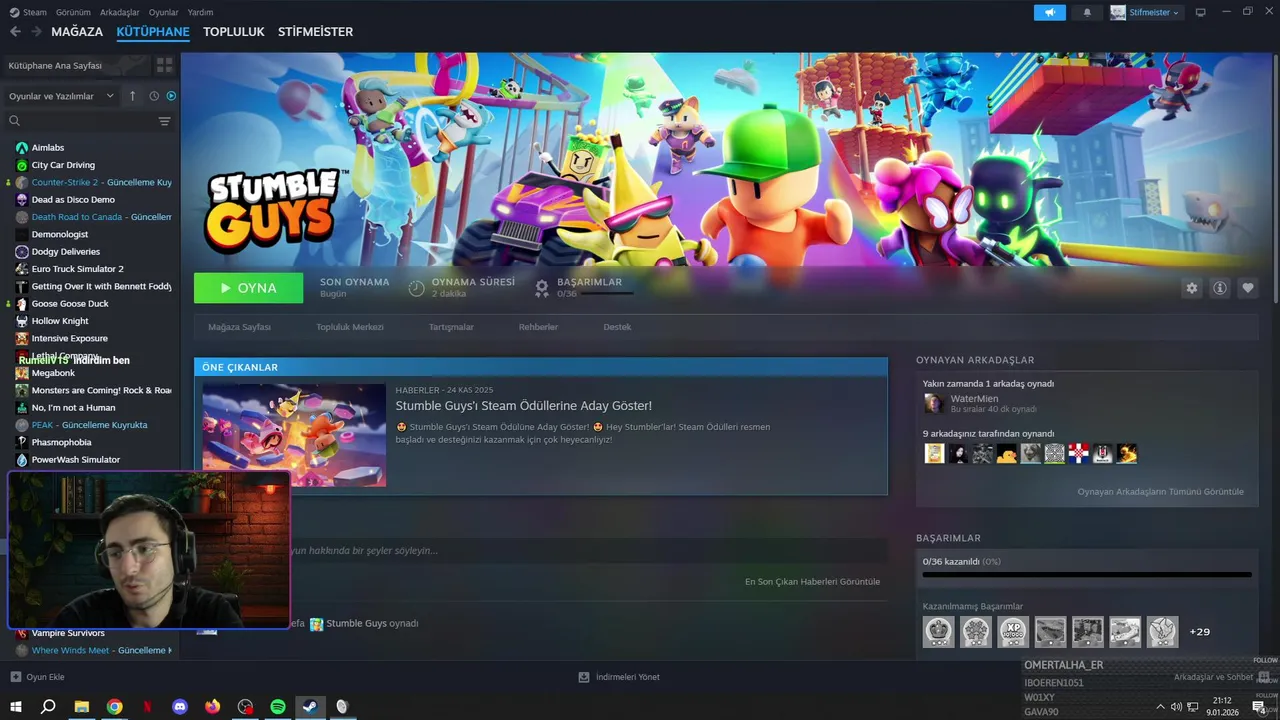Open the announcements megaphone button

pos(1049,12)
